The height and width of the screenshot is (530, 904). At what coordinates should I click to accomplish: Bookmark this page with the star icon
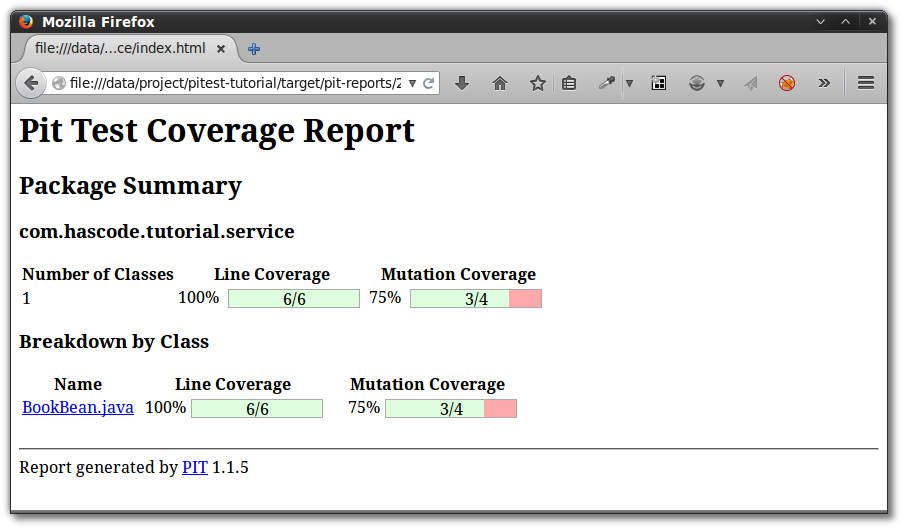537,83
